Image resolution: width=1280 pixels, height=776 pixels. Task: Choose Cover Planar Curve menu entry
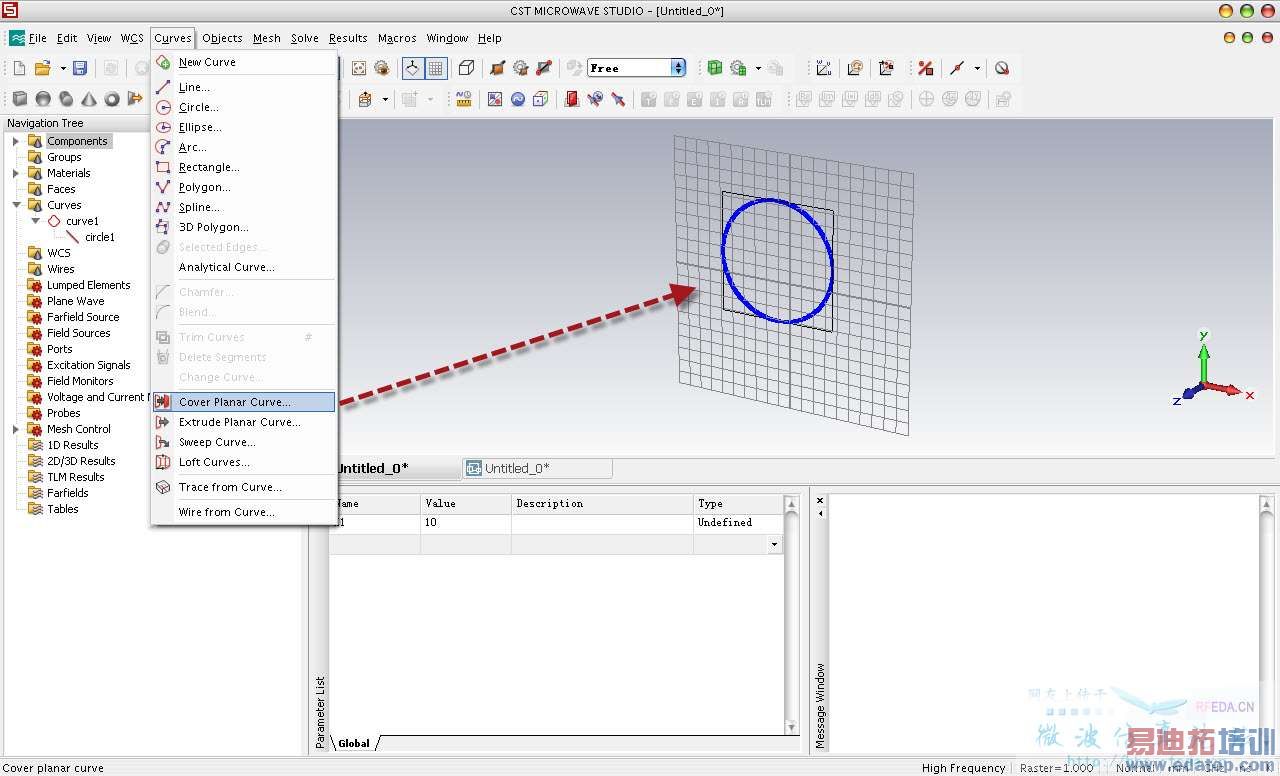(x=234, y=402)
